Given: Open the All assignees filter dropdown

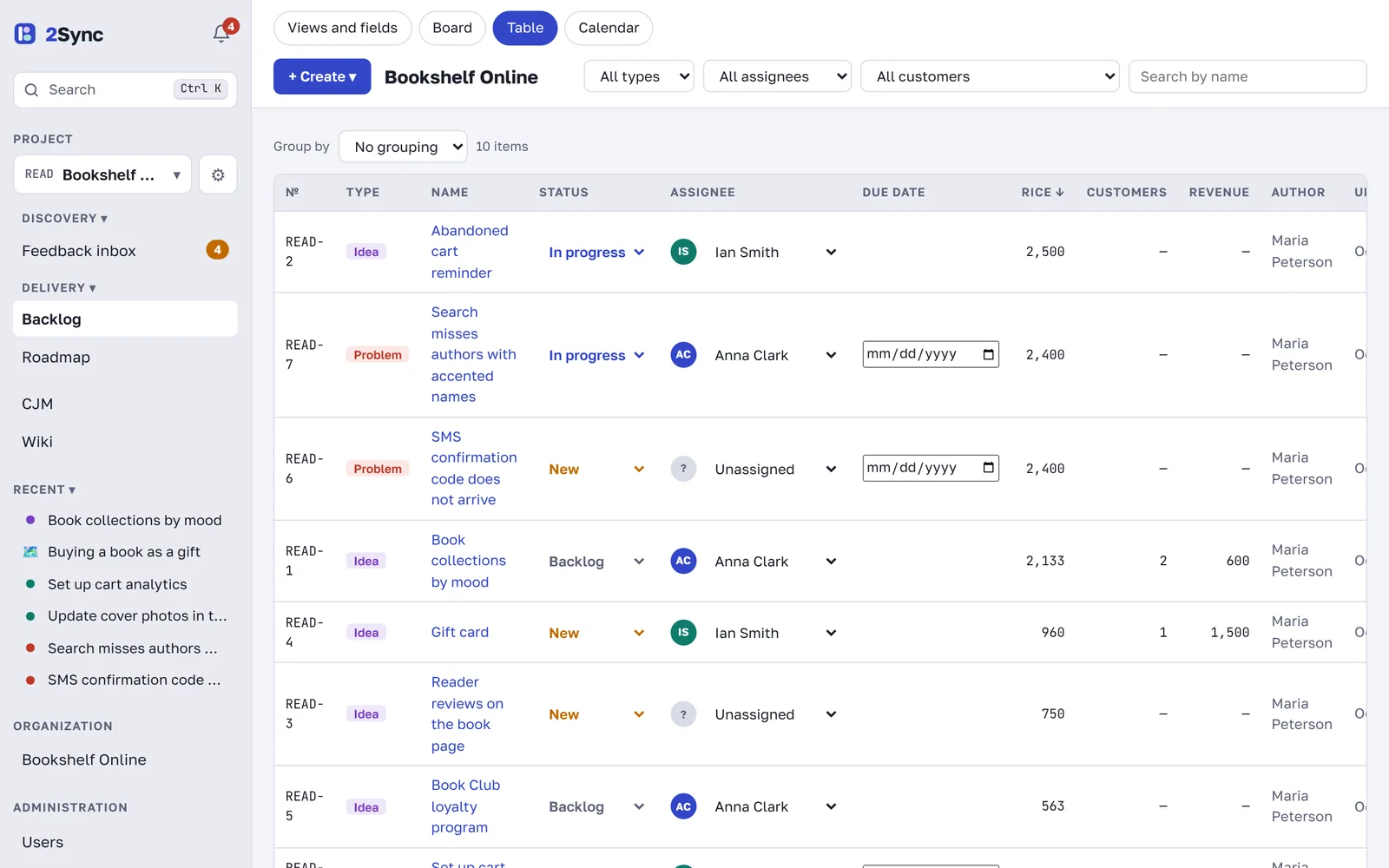Looking at the screenshot, I should pos(778,76).
